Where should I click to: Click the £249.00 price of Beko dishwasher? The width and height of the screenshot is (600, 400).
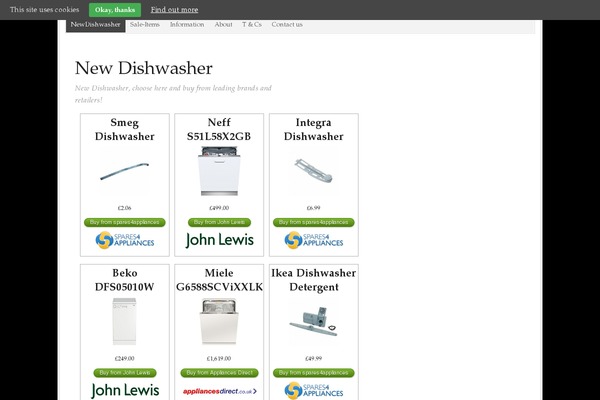point(124,358)
